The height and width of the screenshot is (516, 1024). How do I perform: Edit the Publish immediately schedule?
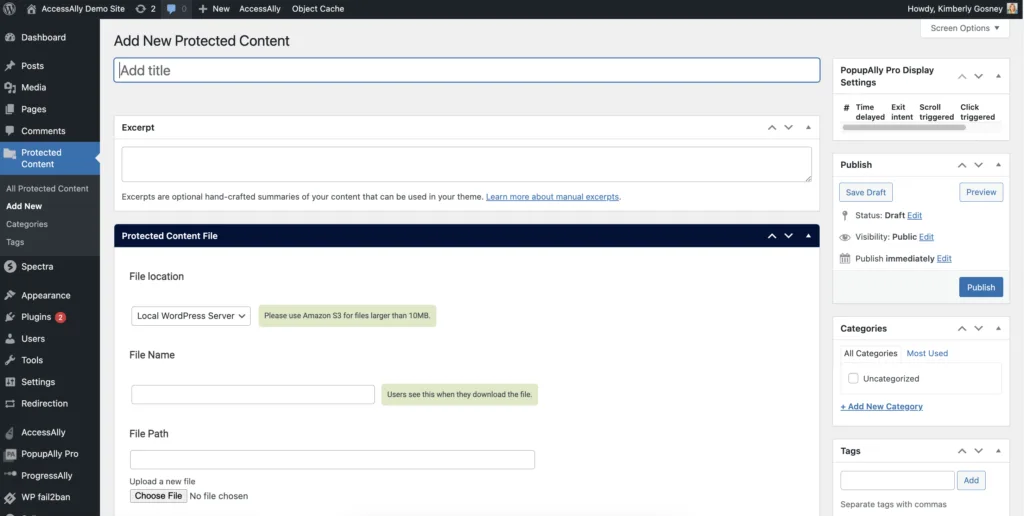(944, 259)
